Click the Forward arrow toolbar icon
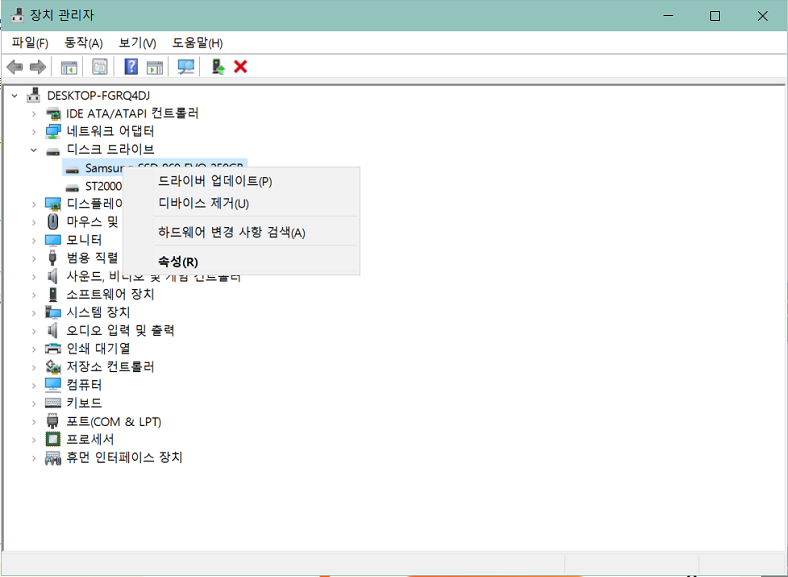The width and height of the screenshot is (788, 577). click(38, 67)
